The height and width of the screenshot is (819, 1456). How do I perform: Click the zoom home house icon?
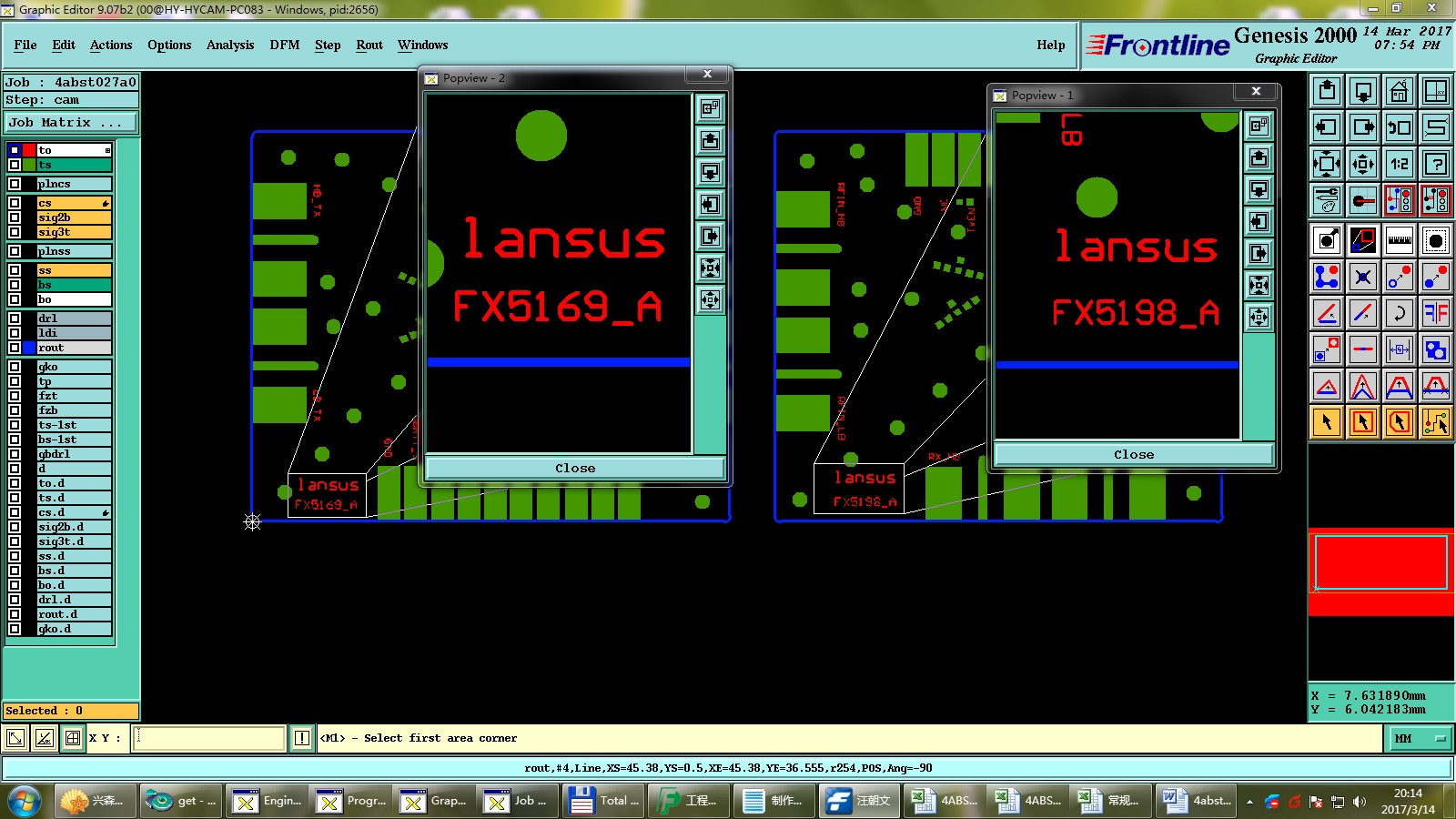(1400, 91)
